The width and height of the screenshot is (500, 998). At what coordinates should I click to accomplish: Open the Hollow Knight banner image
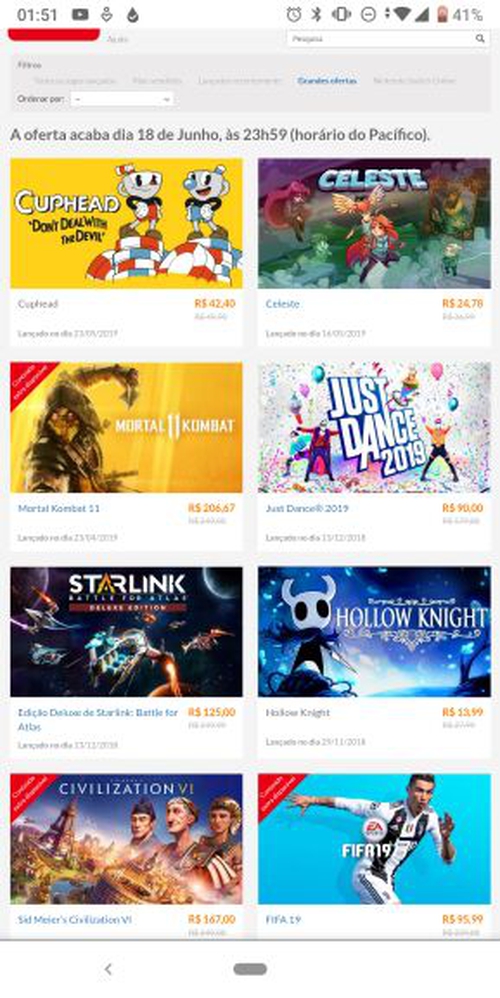click(374, 631)
